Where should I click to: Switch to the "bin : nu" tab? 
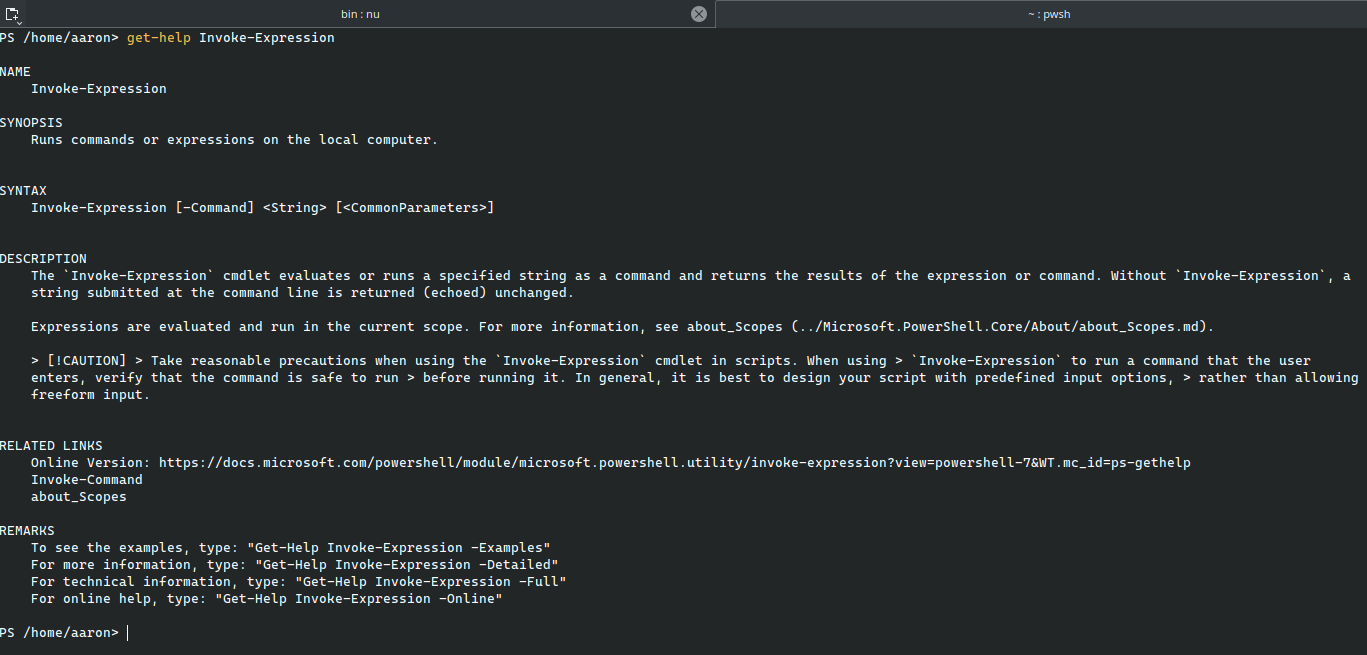tap(360, 14)
